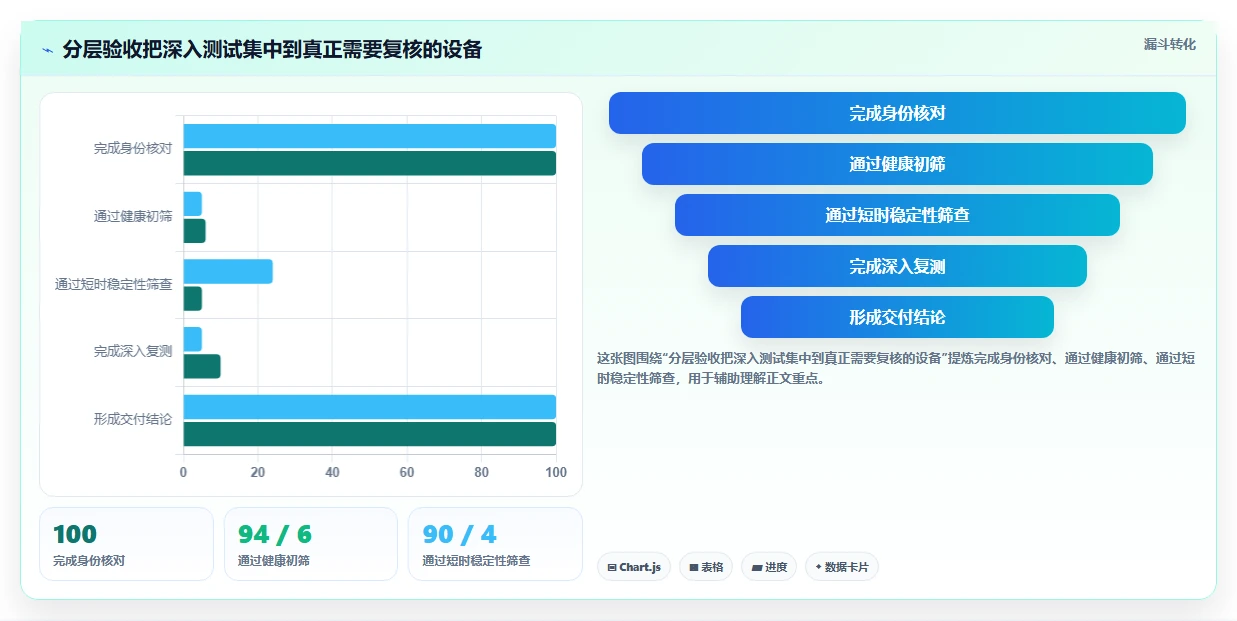Viewport: 1237px width, 621px height.
Task: Click the dark green bar for 通过健康初筛
Action: point(194,231)
